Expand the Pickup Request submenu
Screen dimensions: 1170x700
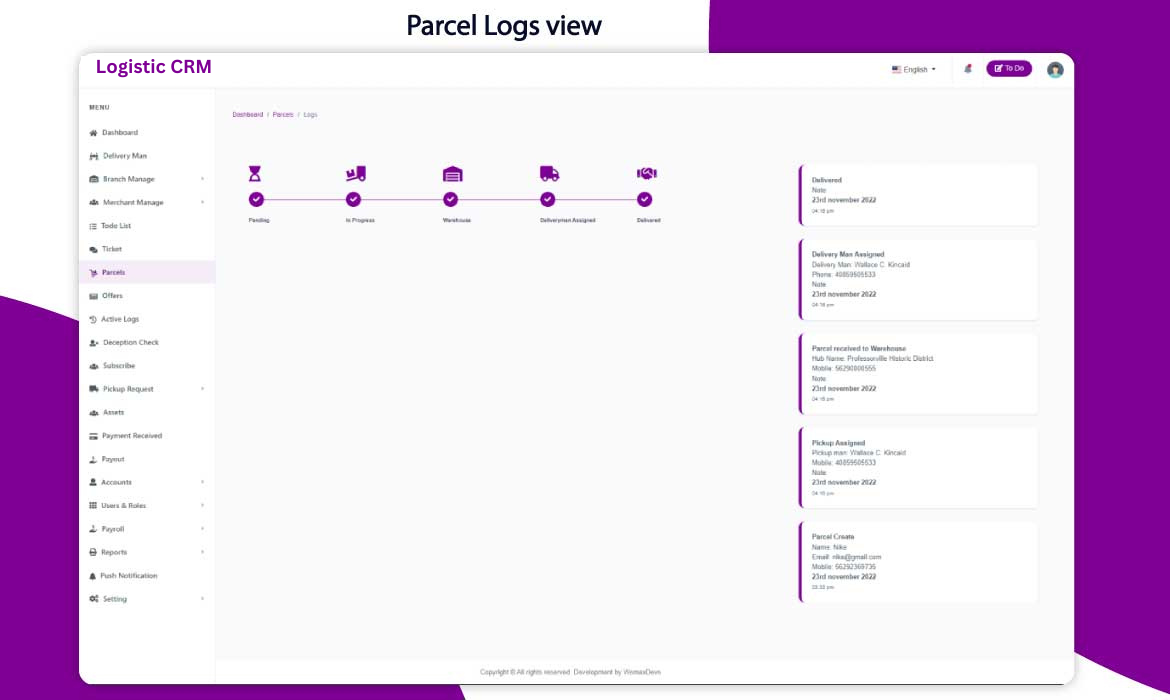coord(128,389)
